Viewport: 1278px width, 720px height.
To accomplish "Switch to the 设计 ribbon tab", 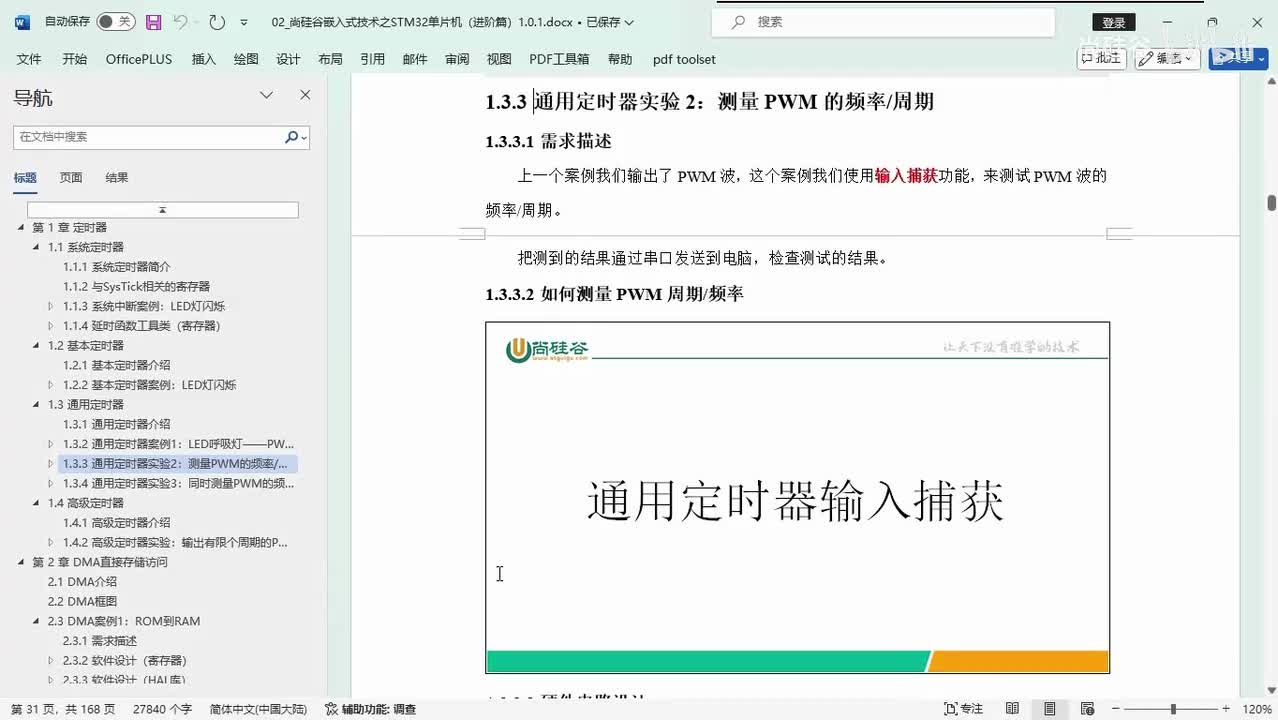I will (x=288, y=59).
